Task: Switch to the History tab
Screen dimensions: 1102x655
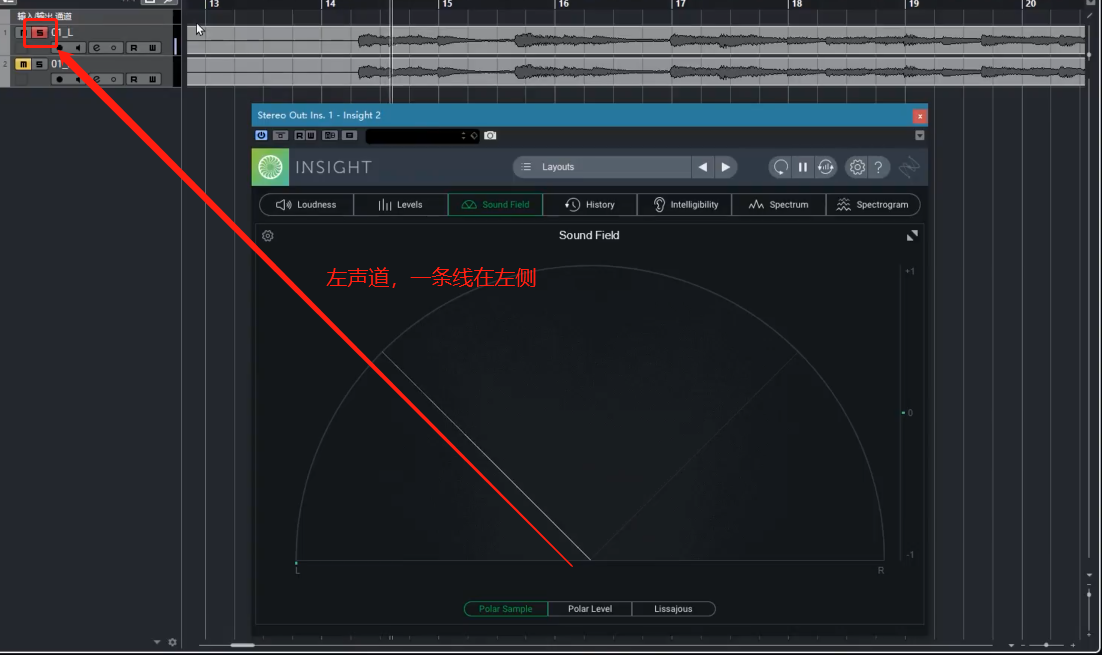Action: pyautogui.click(x=590, y=205)
